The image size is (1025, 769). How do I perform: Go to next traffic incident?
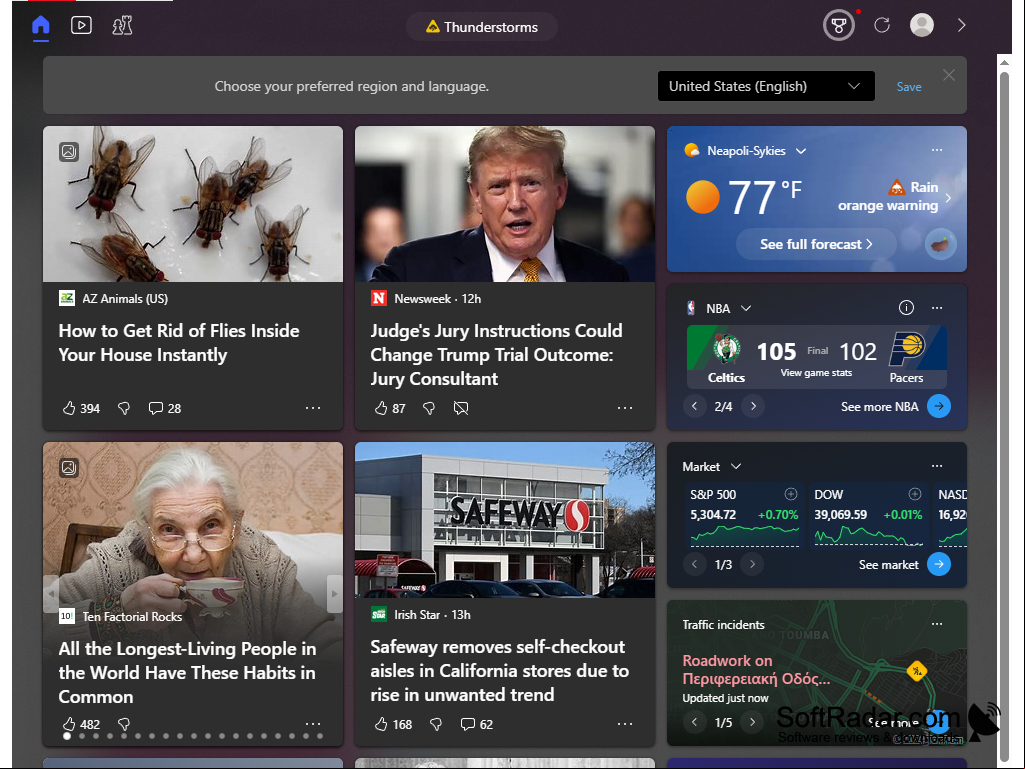(x=752, y=722)
